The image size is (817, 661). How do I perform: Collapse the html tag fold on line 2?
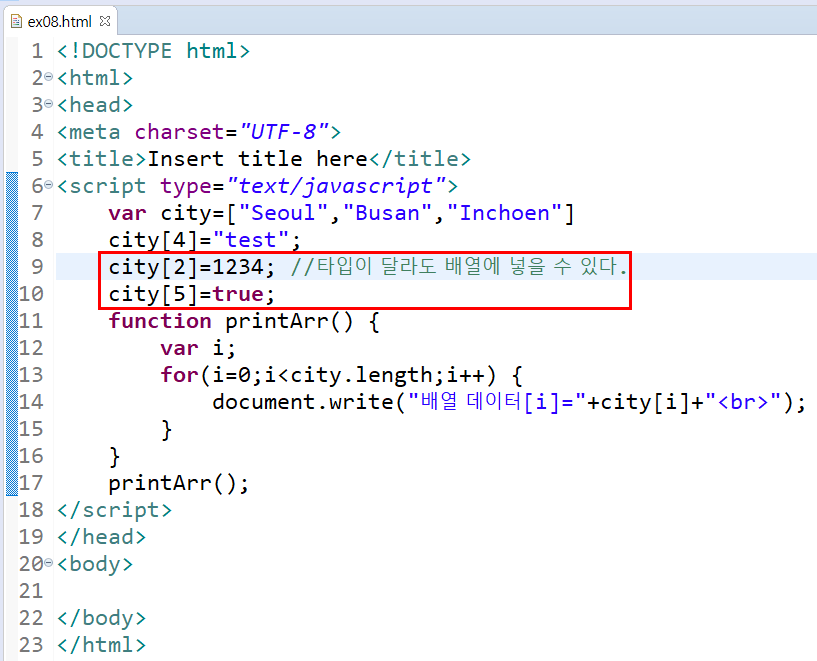48,77
